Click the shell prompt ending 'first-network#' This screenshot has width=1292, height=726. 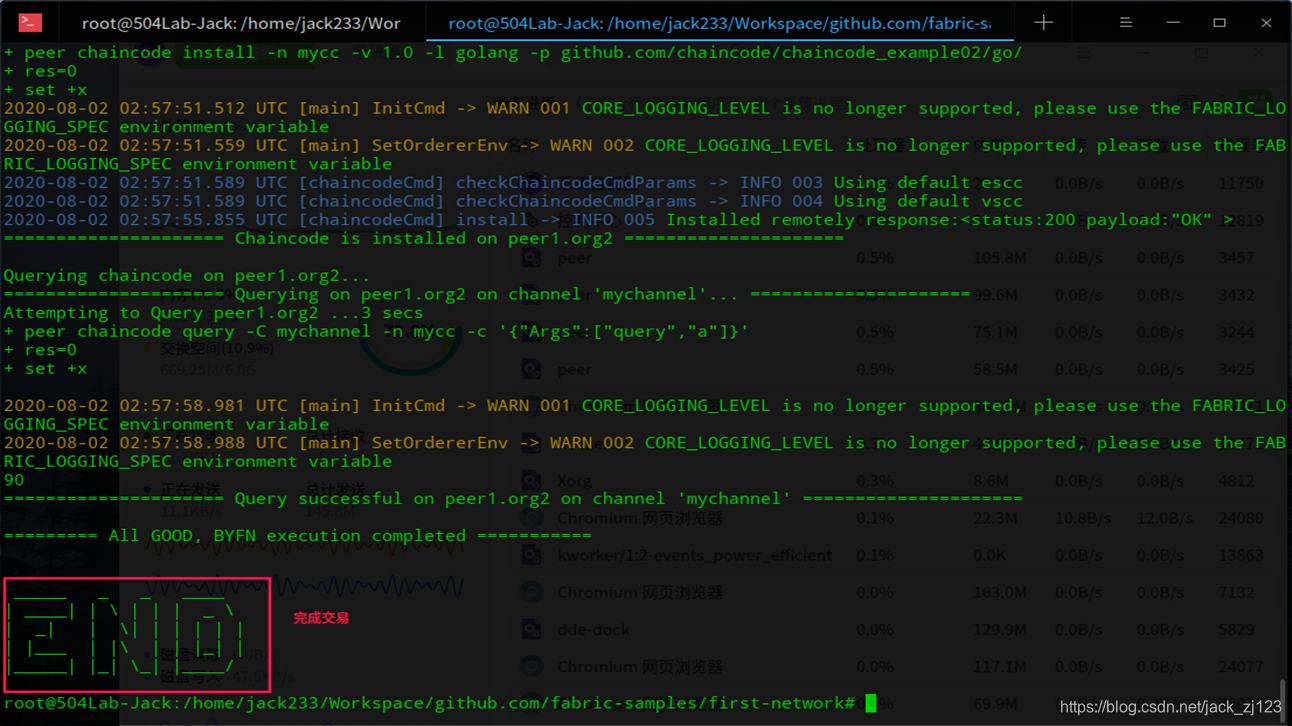pos(430,703)
